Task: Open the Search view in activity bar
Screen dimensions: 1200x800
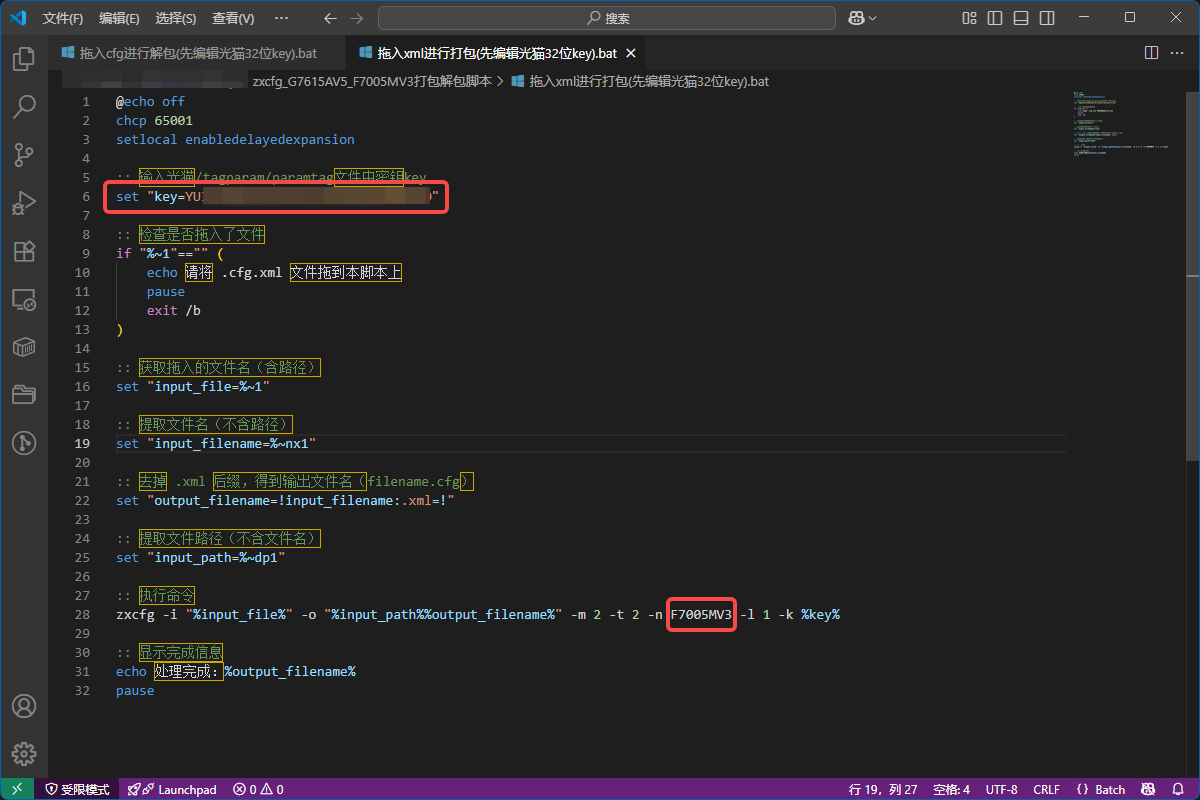Action: pyautogui.click(x=24, y=107)
